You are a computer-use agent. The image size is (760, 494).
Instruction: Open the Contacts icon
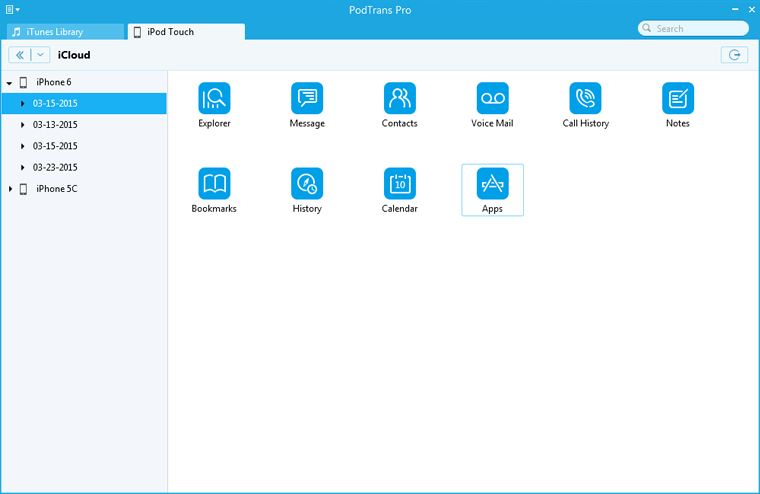click(x=399, y=98)
